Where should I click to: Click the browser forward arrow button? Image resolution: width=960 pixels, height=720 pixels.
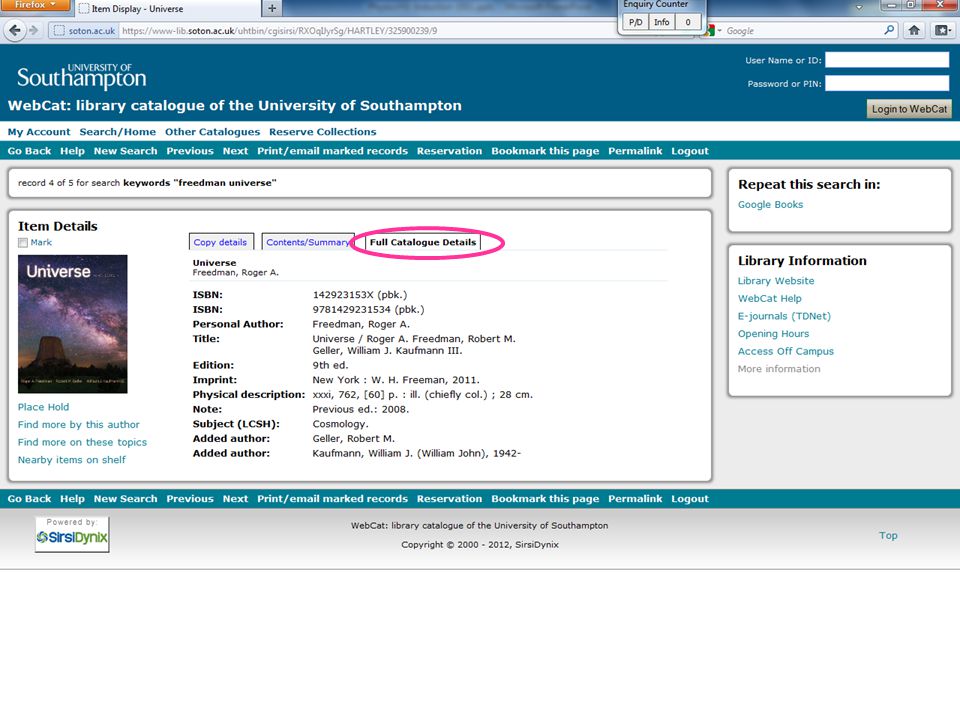coord(34,31)
